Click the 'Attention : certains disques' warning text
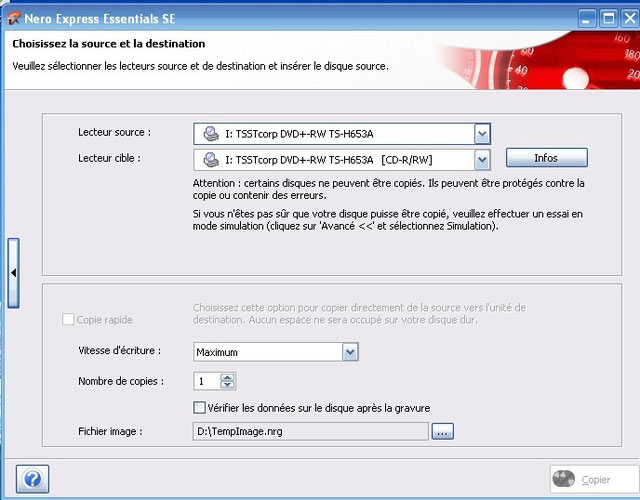Screen dimensions: 640x500 click(x=388, y=189)
